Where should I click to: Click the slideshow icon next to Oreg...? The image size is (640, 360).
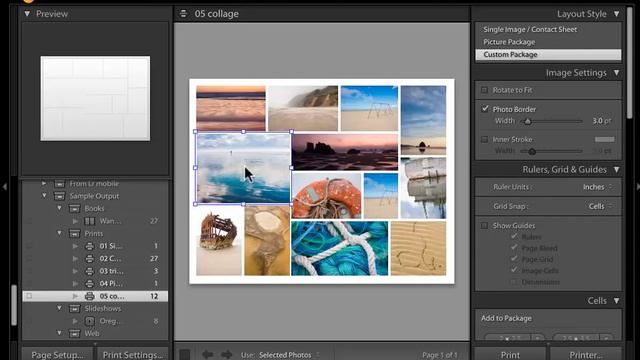tap(89, 321)
